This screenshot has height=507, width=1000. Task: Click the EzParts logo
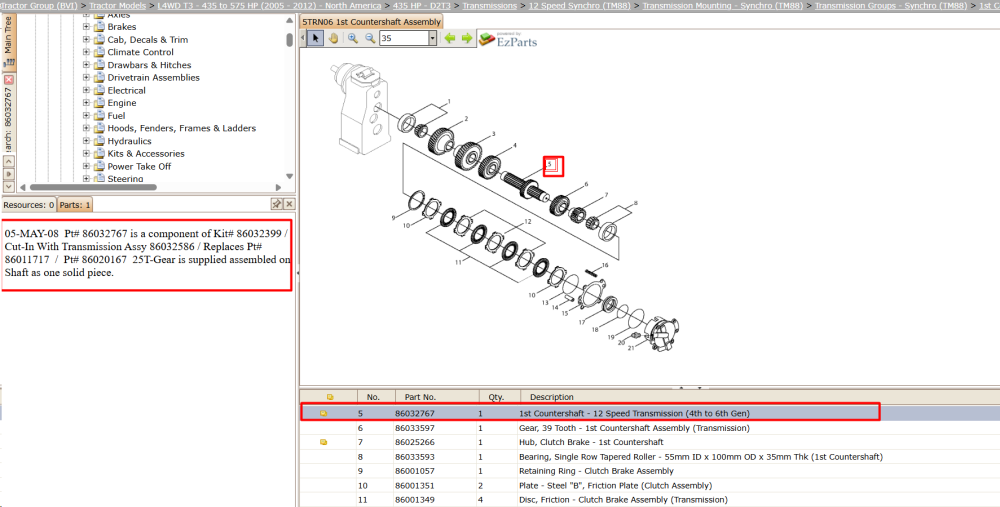point(508,40)
